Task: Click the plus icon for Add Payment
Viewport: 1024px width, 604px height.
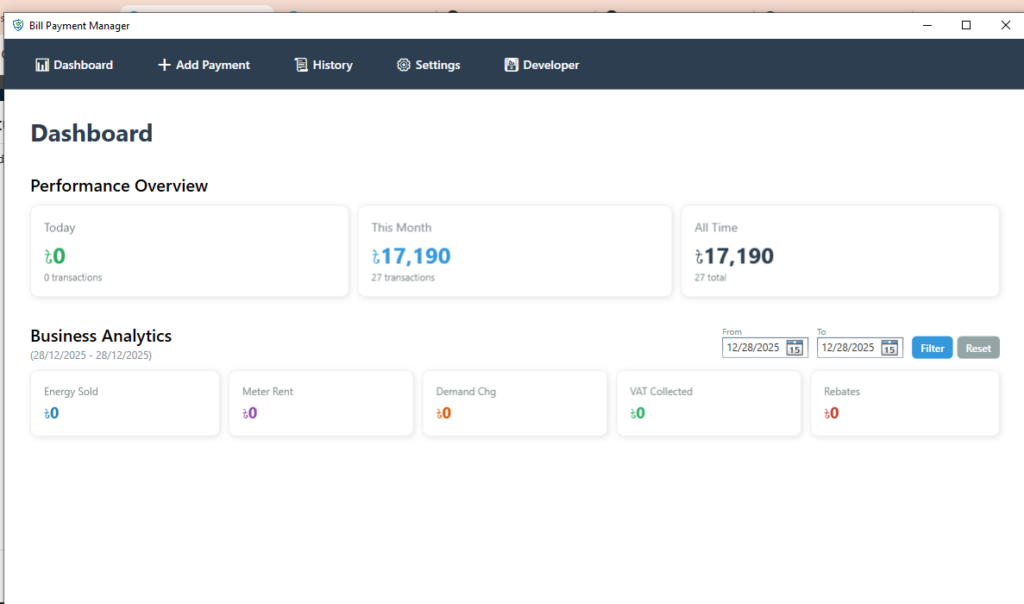Action: pos(164,65)
